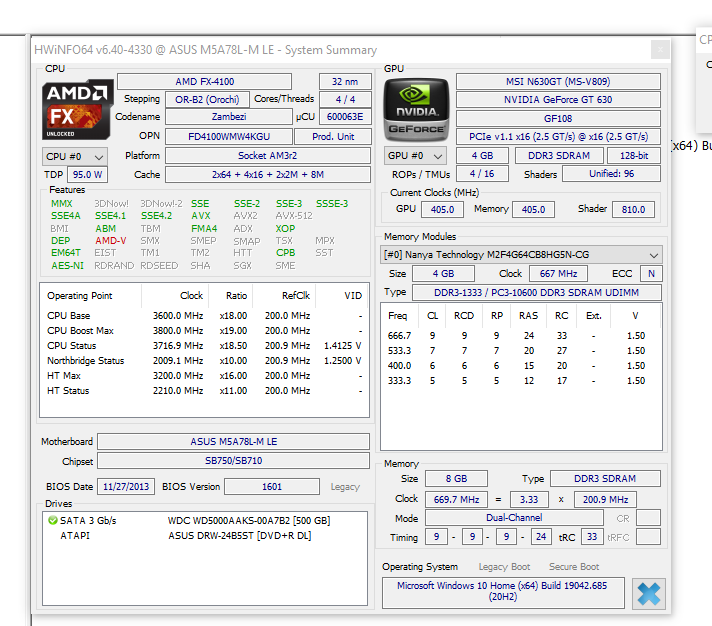The width and height of the screenshot is (712, 626).
Task: Open the CPU #0 selector dropdown
Action: click(75, 157)
